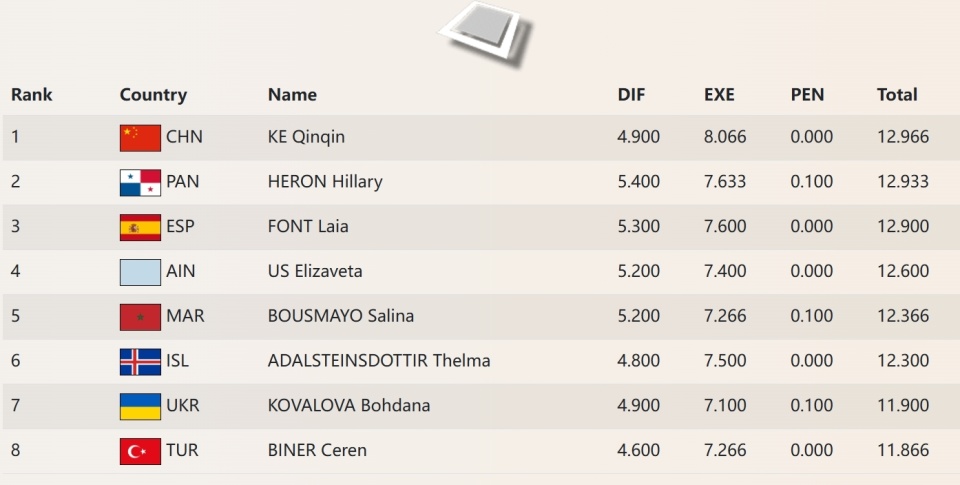The image size is (960, 485).
Task: Click the Panama flag icon
Action: pos(140,182)
